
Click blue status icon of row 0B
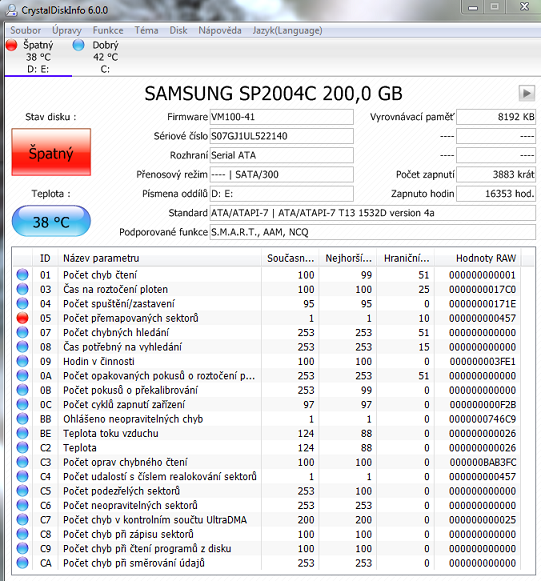click(x=23, y=390)
